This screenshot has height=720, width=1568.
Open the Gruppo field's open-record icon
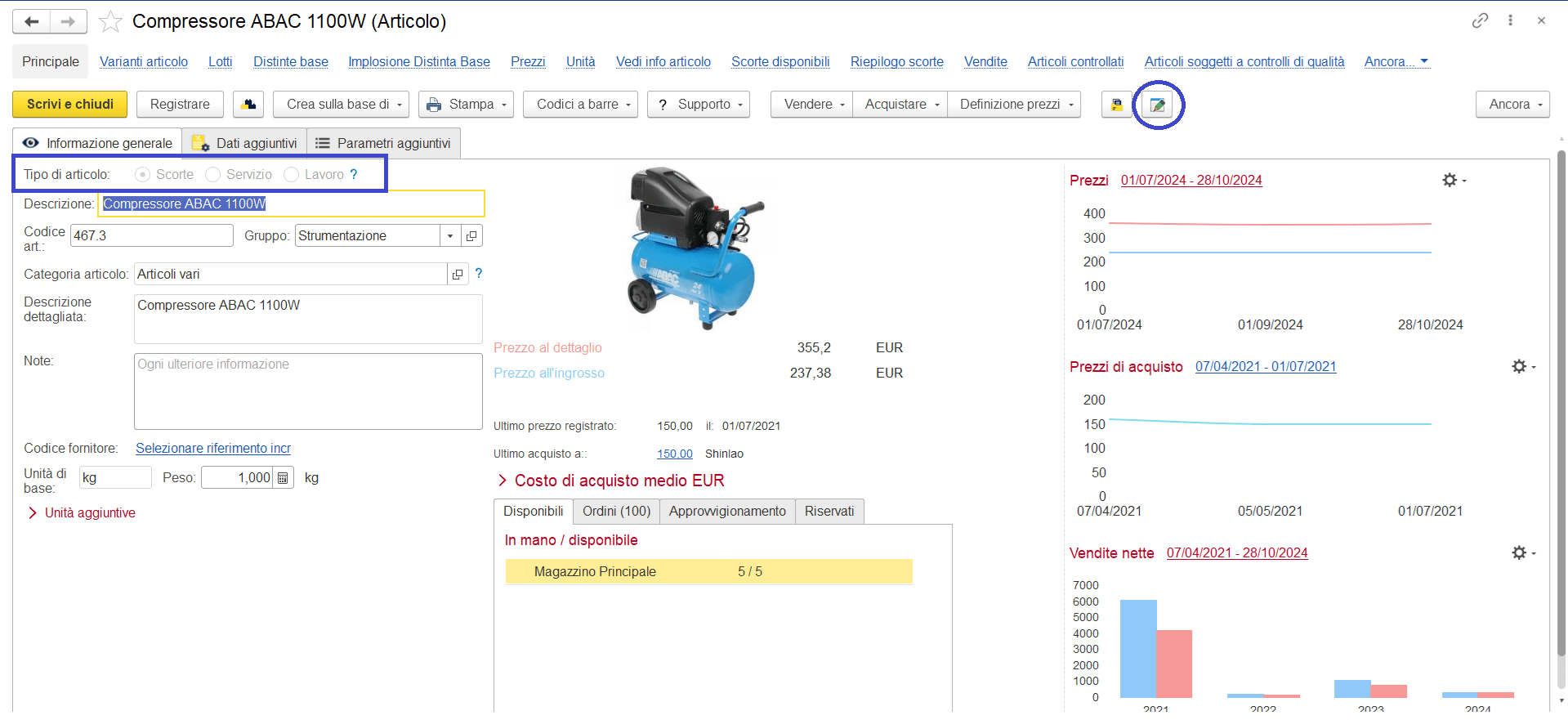click(471, 235)
